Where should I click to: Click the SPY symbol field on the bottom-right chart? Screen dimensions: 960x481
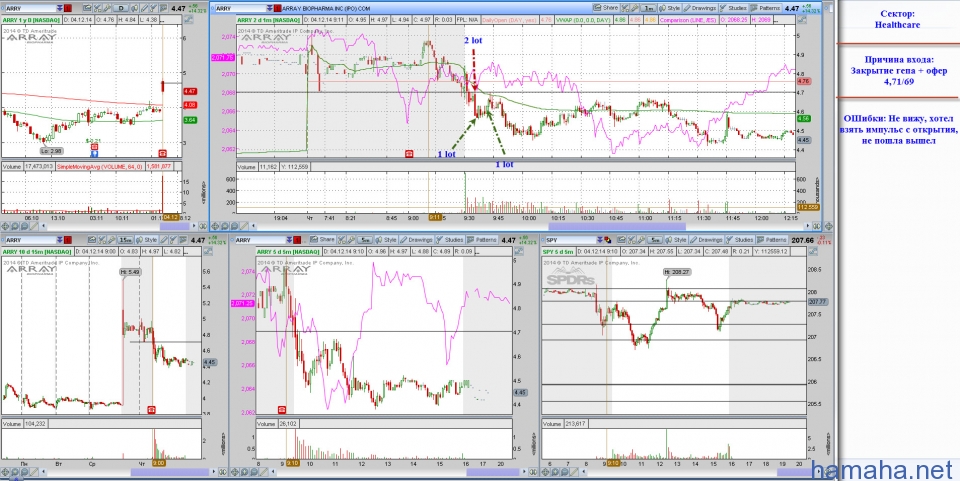click(x=571, y=240)
